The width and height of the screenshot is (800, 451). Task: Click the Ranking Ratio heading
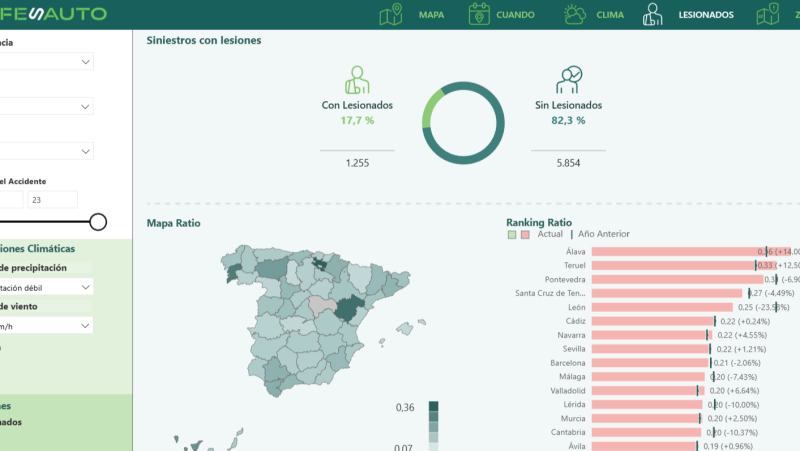click(539, 222)
